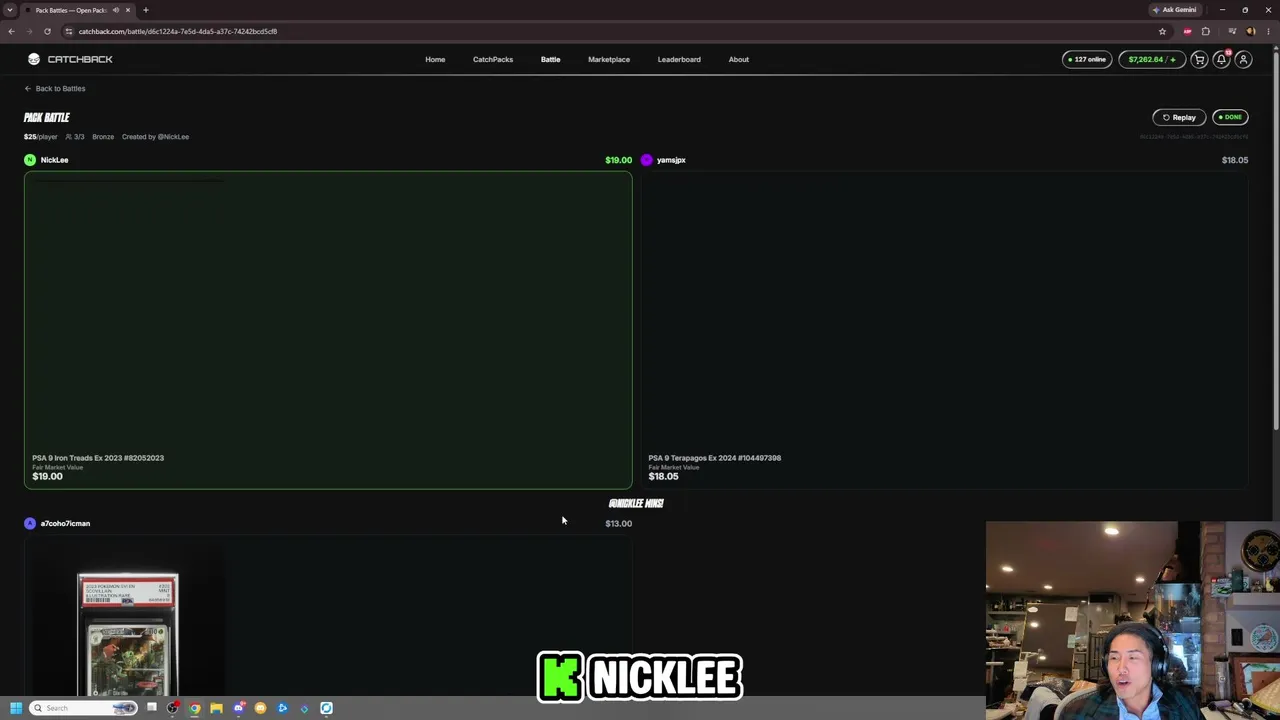The height and width of the screenshot is (720, 1280).
Task: Click the a7coho7icman player name
Action: pyautogui.click(x=65, y=523)
